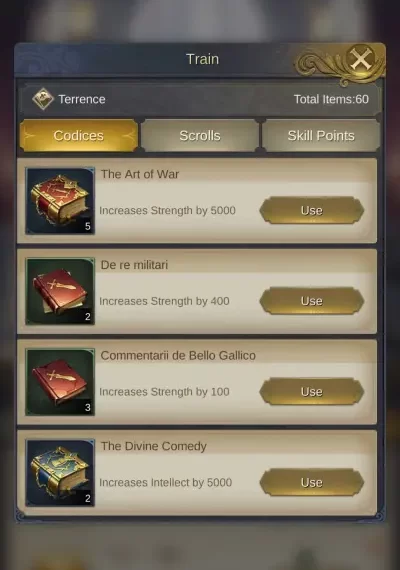400x570 pixels.
Task: Tap Commentarii de Bello Gallico book icon
Action: (60, 382)
